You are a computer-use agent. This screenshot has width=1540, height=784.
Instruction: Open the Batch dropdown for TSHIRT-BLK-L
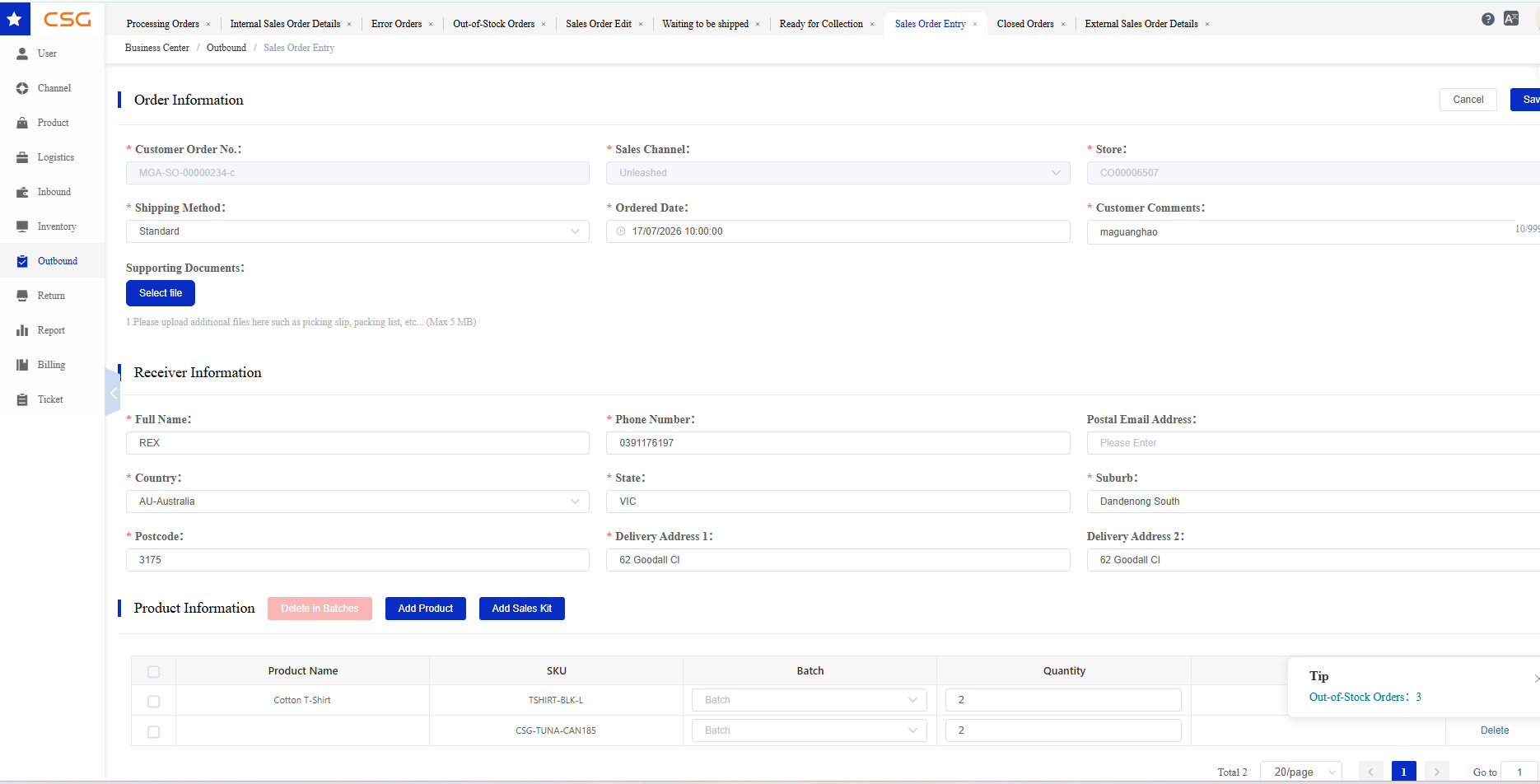coord(810,700)
